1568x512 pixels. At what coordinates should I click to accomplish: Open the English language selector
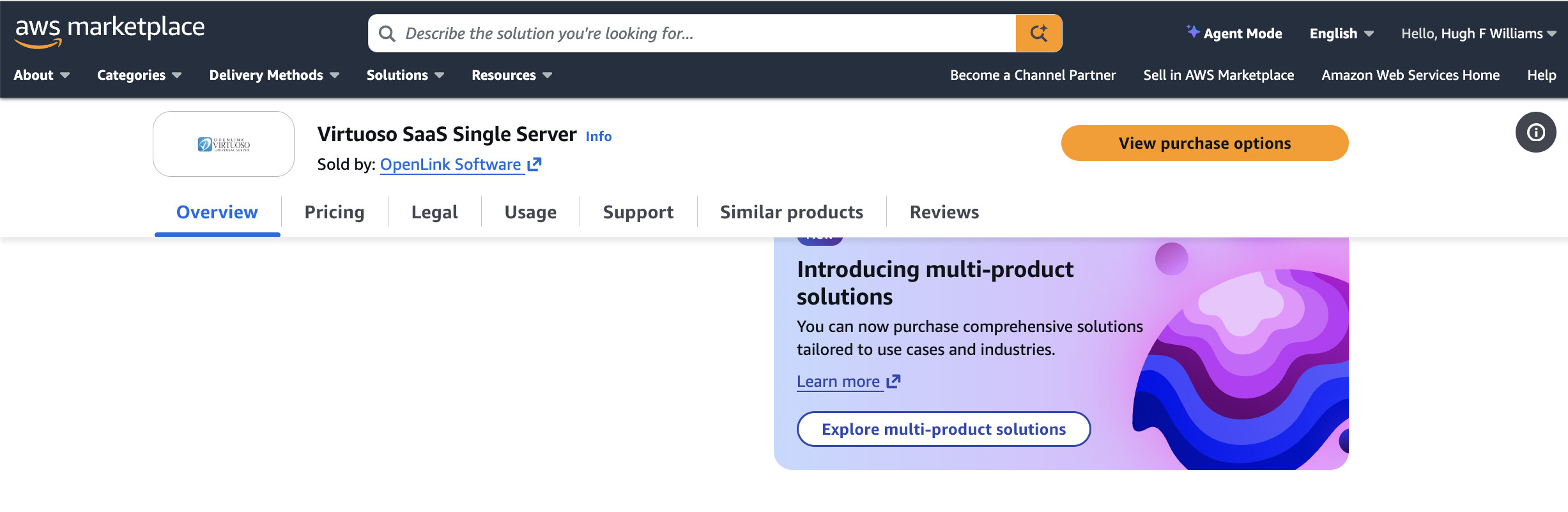(1341, 34)
